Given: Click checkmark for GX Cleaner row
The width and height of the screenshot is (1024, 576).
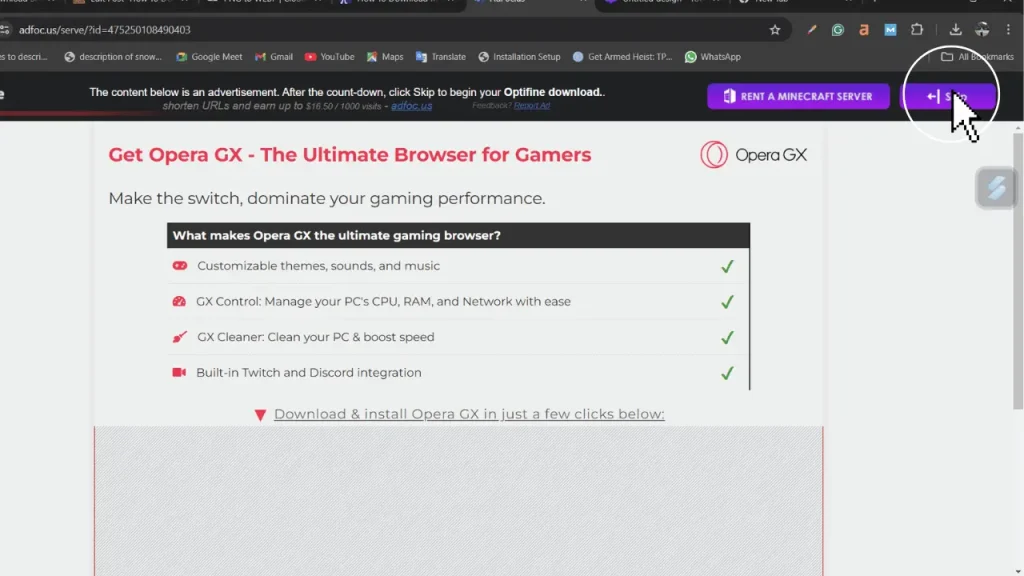Looking at the screenshot, I should point(727,338).
